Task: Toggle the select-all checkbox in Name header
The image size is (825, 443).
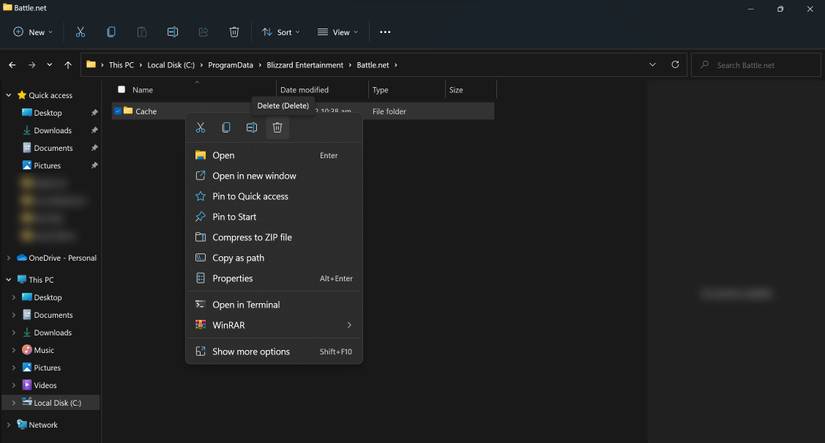Action: [x=122, y=90]
